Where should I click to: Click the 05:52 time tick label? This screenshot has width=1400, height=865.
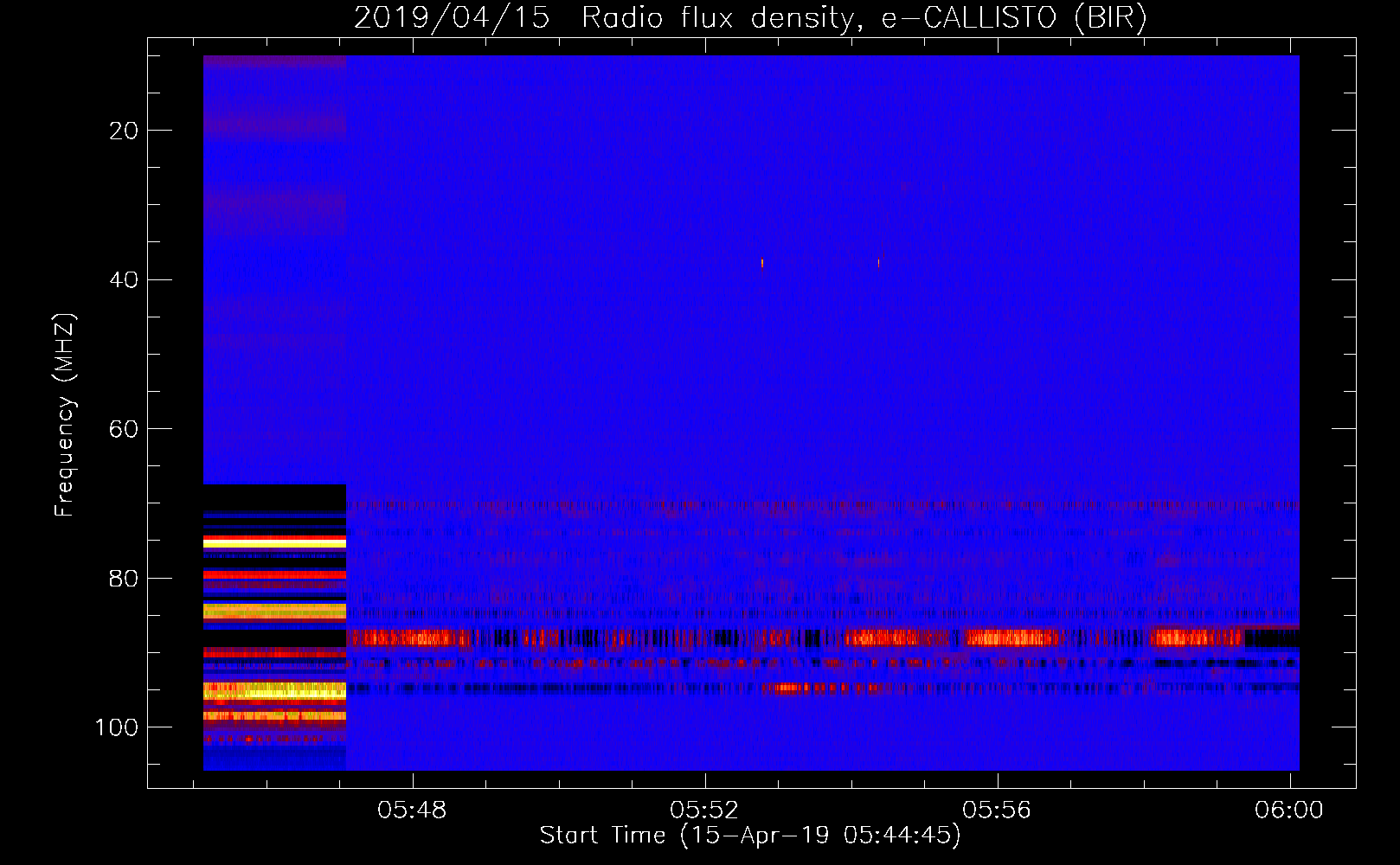tap(705, 810)
